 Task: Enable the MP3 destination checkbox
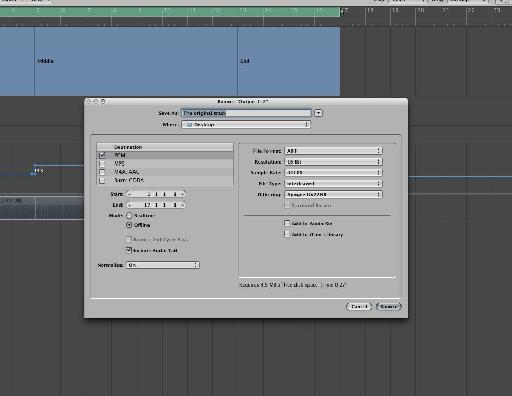point(102,163)
